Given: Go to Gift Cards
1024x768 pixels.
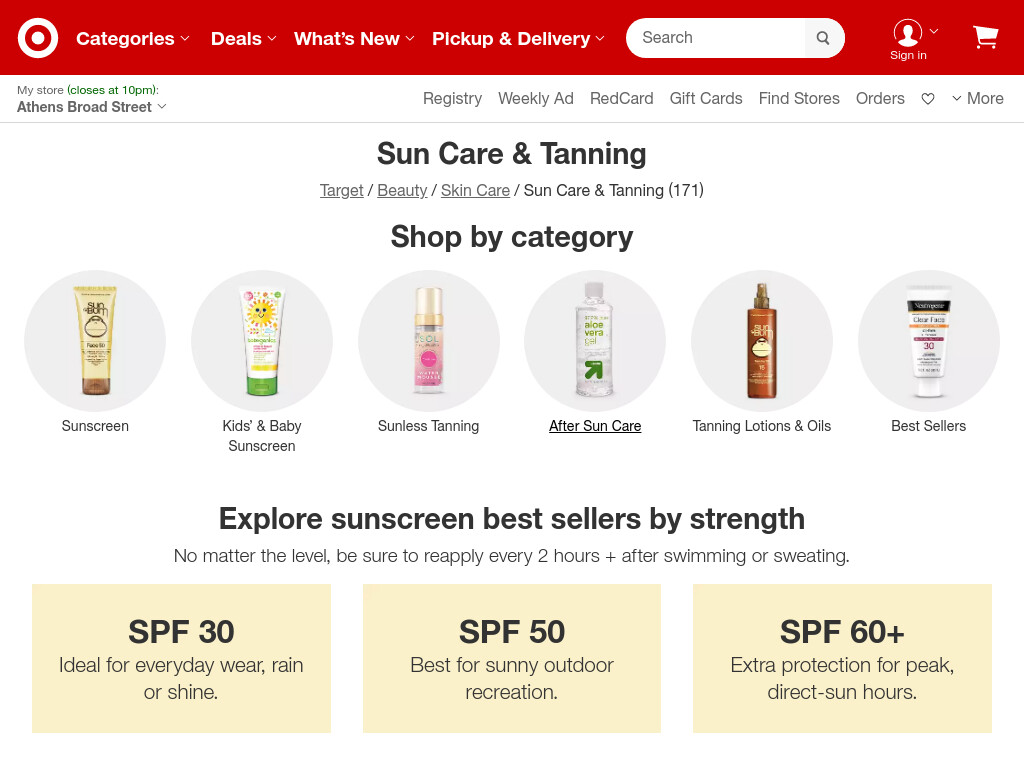Looking at the screenshot, I should [x=706, y=99].
